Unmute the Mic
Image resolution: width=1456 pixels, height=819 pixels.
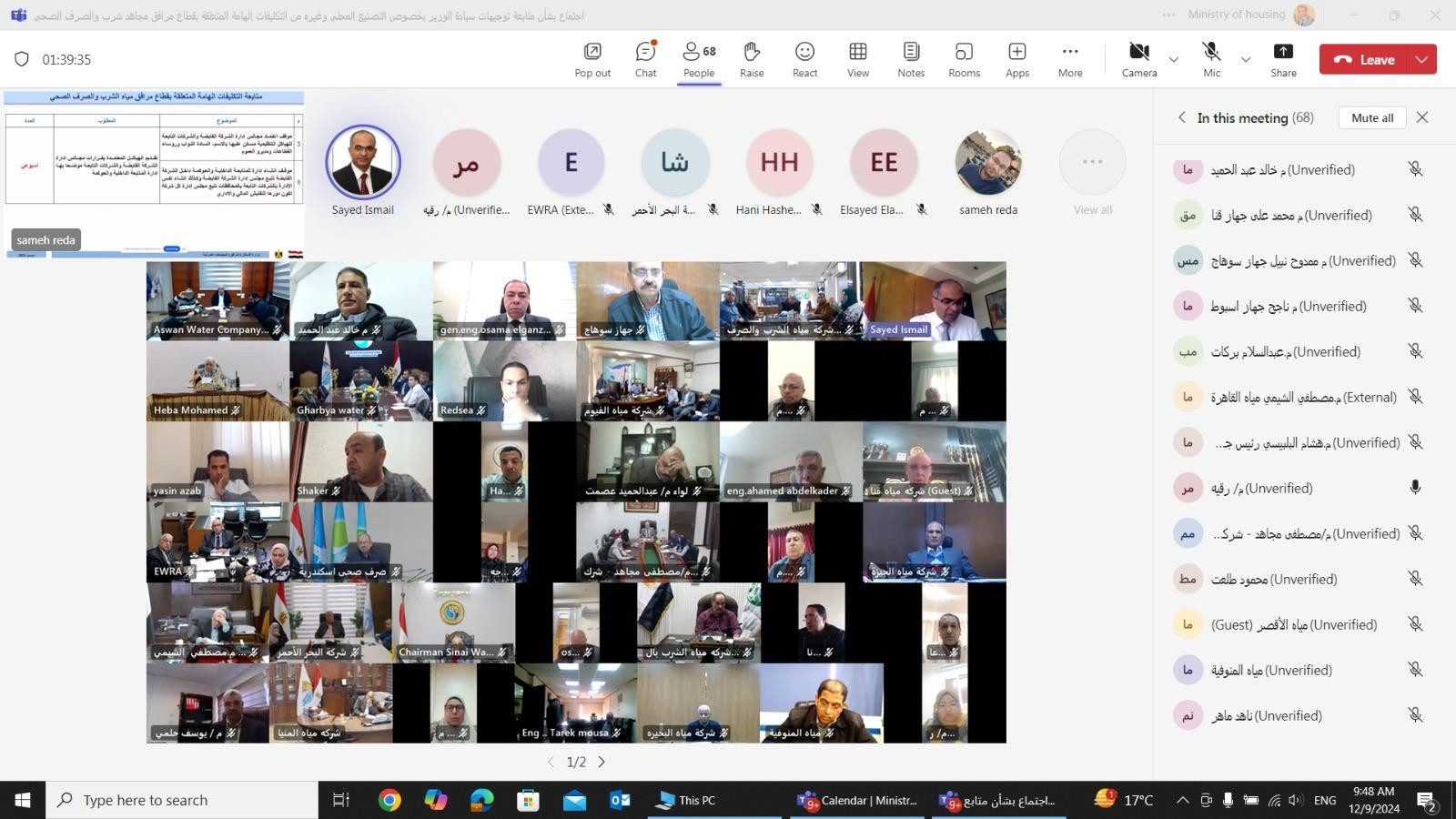pyautogui.click(x=1211, y=59)
